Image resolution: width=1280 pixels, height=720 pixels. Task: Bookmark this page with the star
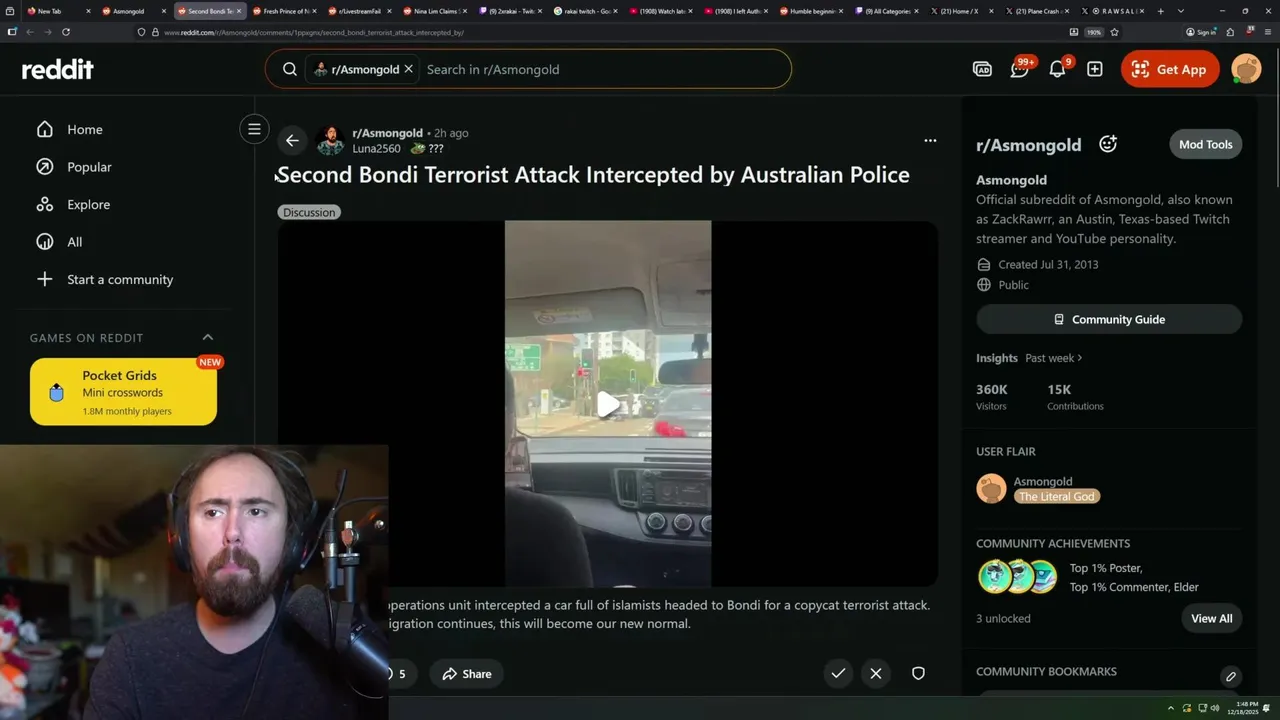(1114, 32)
